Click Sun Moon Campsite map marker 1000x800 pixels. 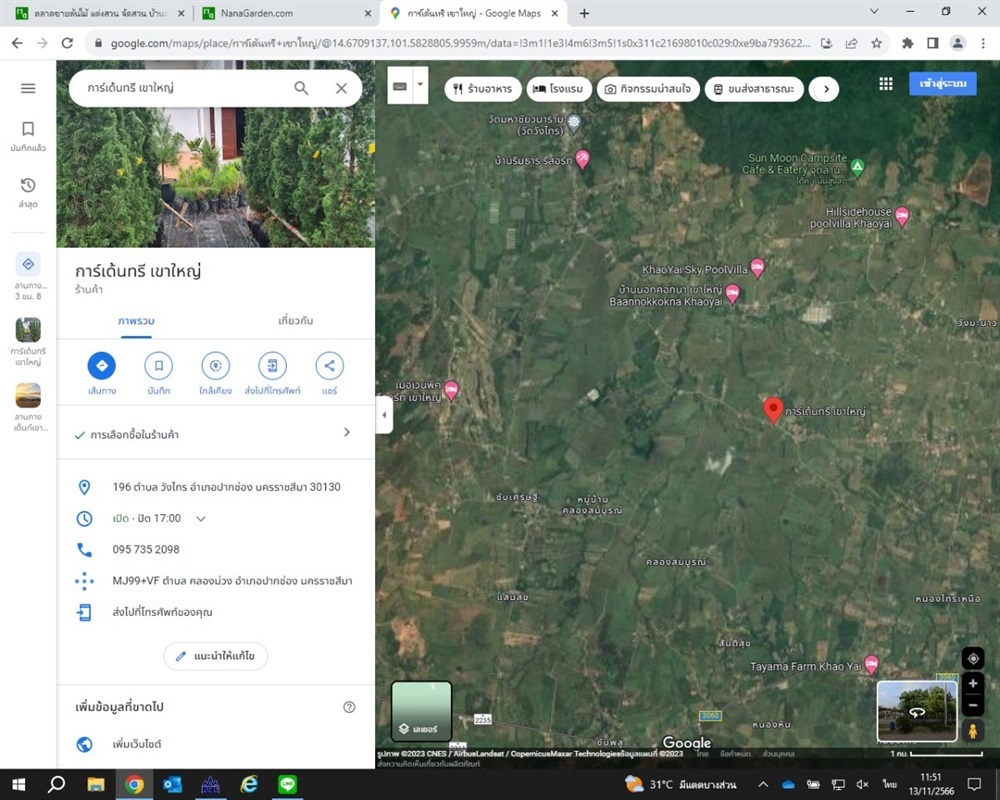858,168
